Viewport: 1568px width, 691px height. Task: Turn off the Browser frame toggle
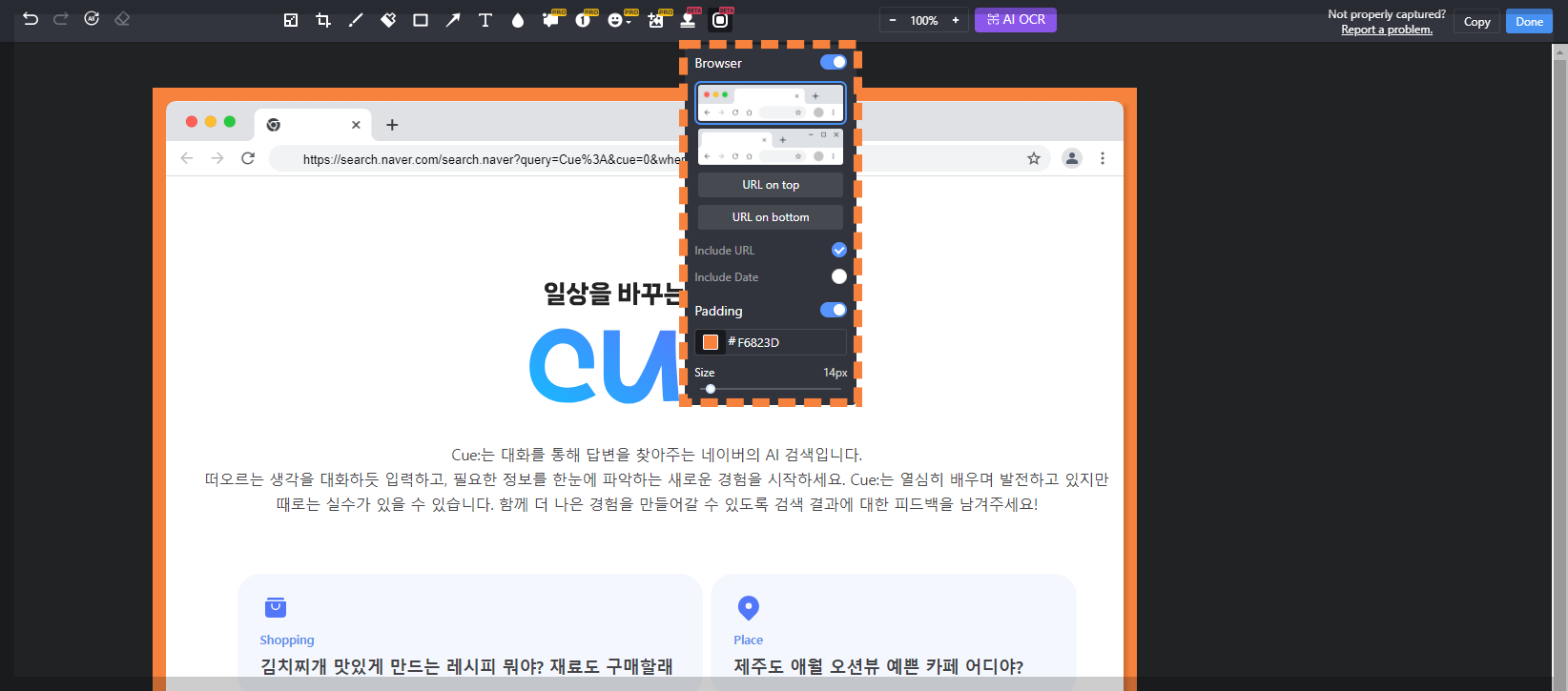click(x=834, y=62)
